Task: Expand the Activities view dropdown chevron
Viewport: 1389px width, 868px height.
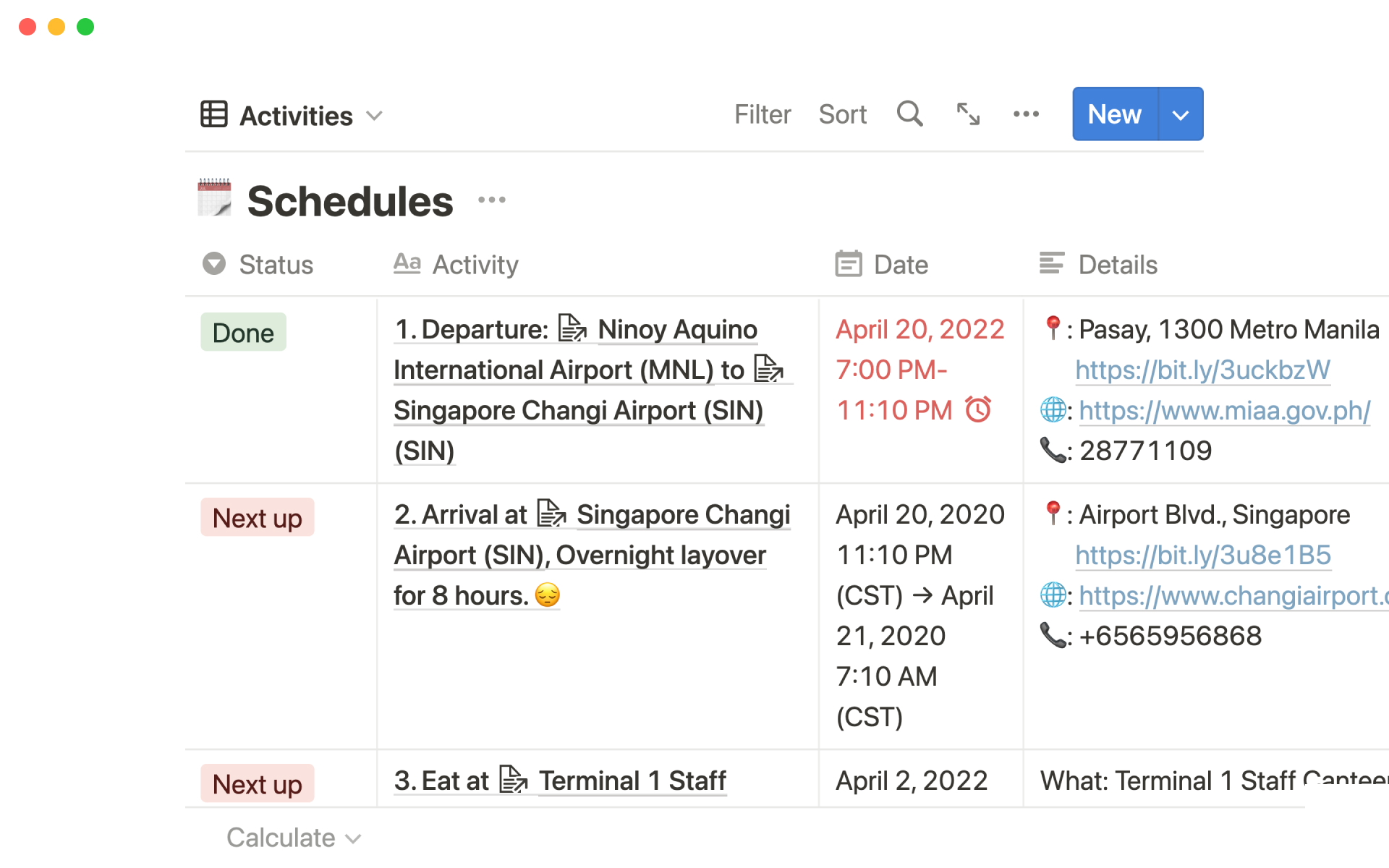Action: [374, 116]
